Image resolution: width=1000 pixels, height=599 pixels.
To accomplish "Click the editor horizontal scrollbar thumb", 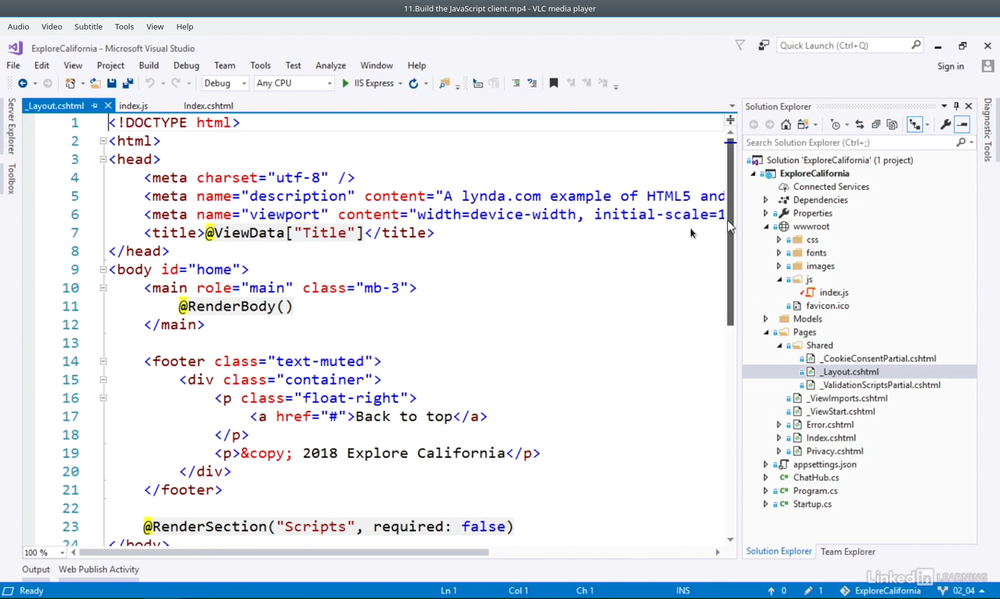I will [284, 552].
